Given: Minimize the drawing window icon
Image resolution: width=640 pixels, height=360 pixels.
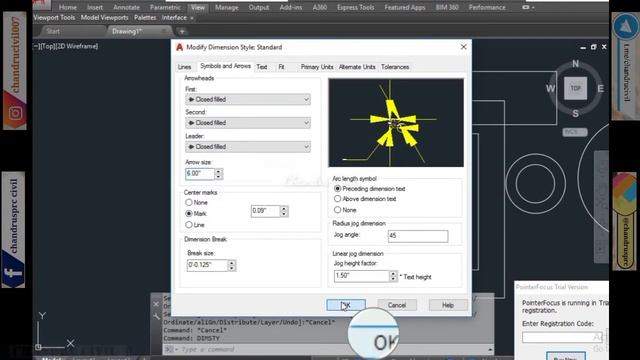Looking at the screenshot, I should tap(583, 47).
